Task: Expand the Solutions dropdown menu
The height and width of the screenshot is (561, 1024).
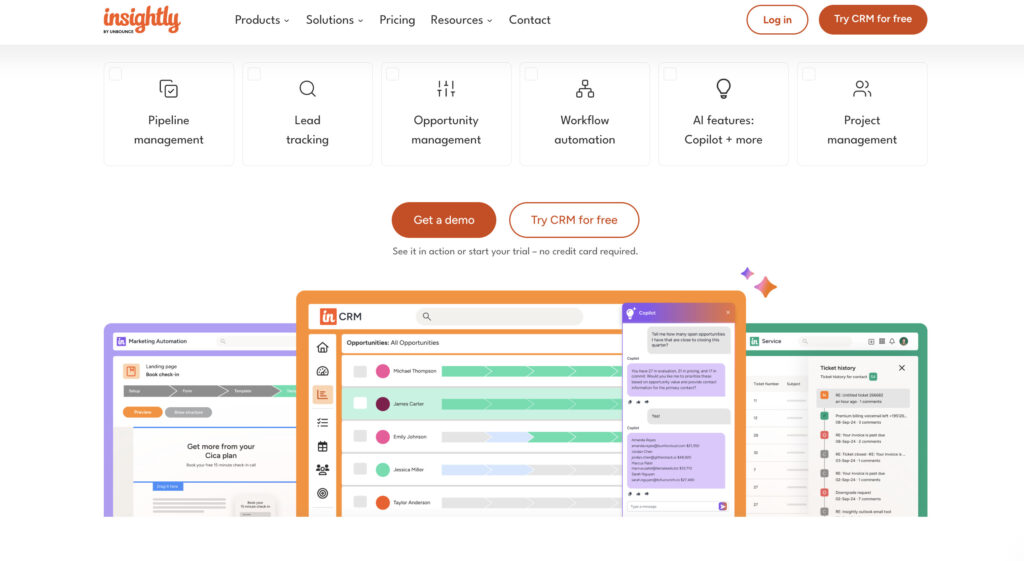Action: [x=334, y=20]
